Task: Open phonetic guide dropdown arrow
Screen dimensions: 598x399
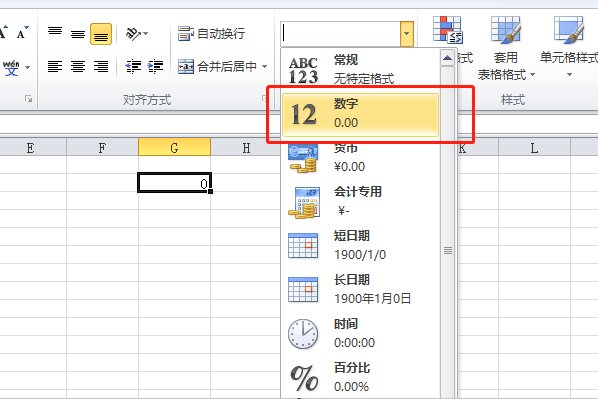Action: pyautogui.click(x=27, y=68)
